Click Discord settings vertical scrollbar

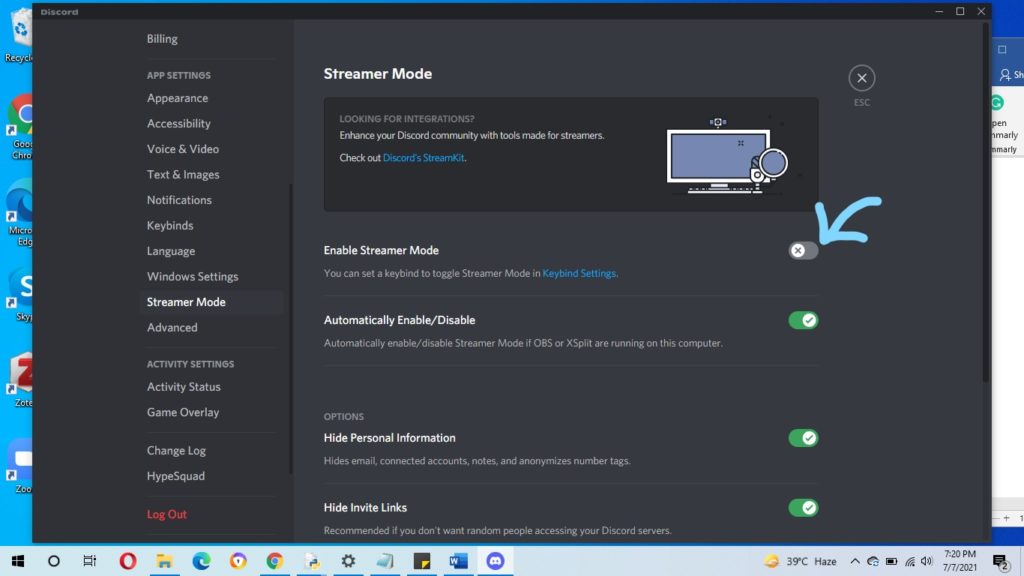(985, 204)
